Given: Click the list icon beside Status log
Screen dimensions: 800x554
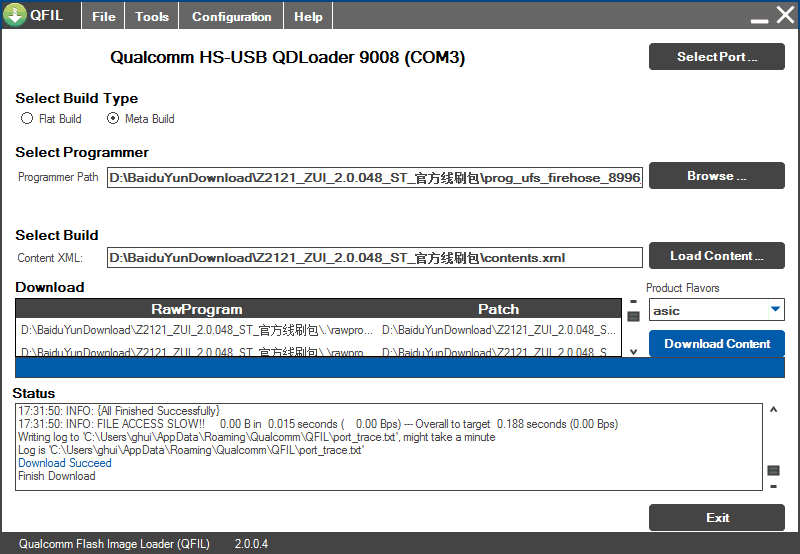Looking at the screenshot, I should pyautogui.click(x=773, y=470).
